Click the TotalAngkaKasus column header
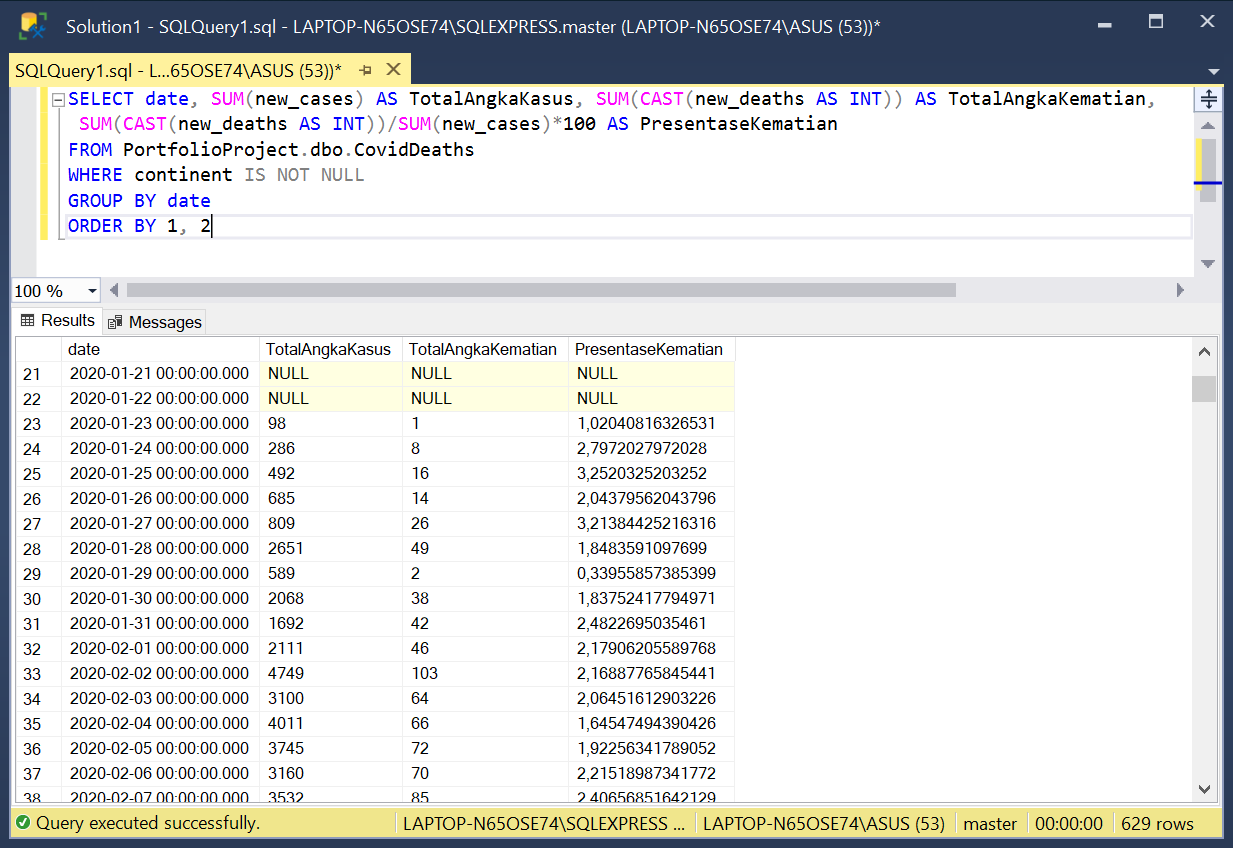Image resolution: width=1233 pixels, height=848 pixels. tap(330, 349)
